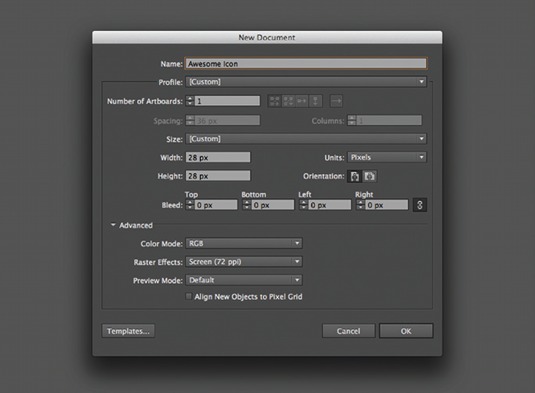Select the Grid by Column artboard arrangement icon
535x393 pixels.
[288, 101]
